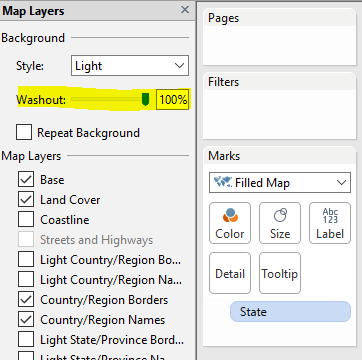Uncheck the Base map layer
Viewport: 362px width, 360px height.
pos(26,180)
